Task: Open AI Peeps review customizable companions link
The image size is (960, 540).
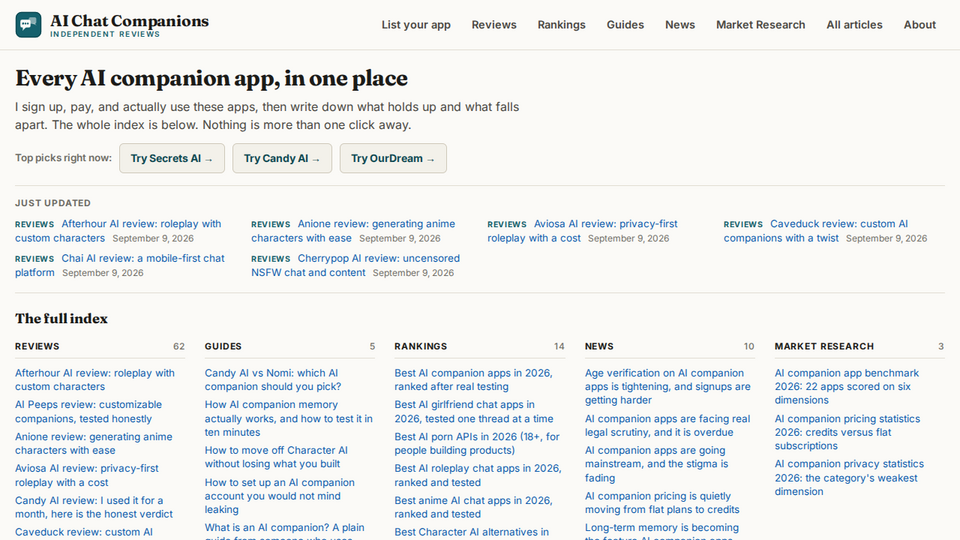Action: click(x=89, y=411)
